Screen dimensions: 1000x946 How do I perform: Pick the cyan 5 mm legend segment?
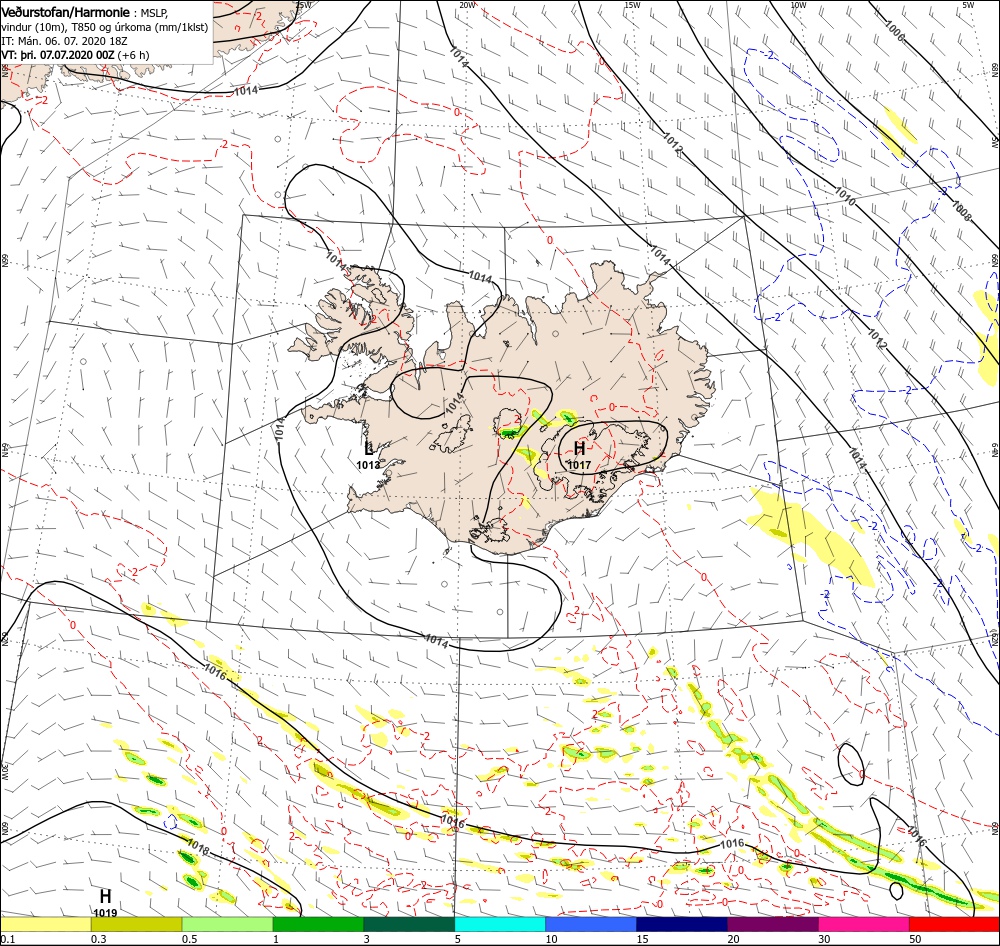pos(500,924)
